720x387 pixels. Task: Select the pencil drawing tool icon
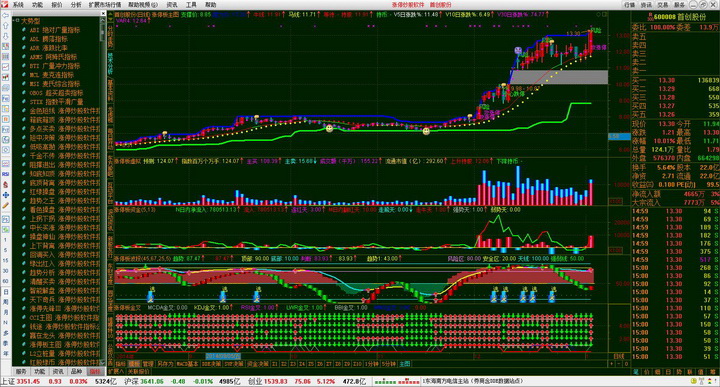tap(6, 205)
